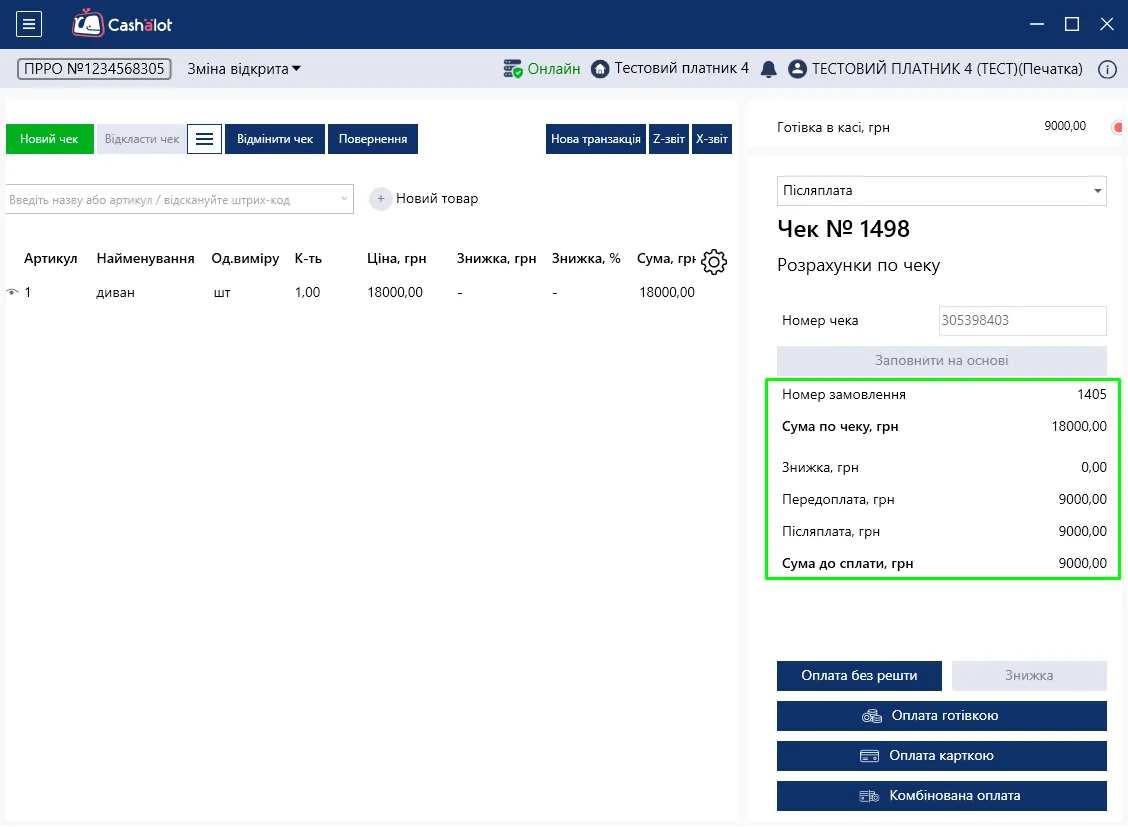Open deferred checks list icon
Screen dimensions: 1128x827
pos(204,139)
